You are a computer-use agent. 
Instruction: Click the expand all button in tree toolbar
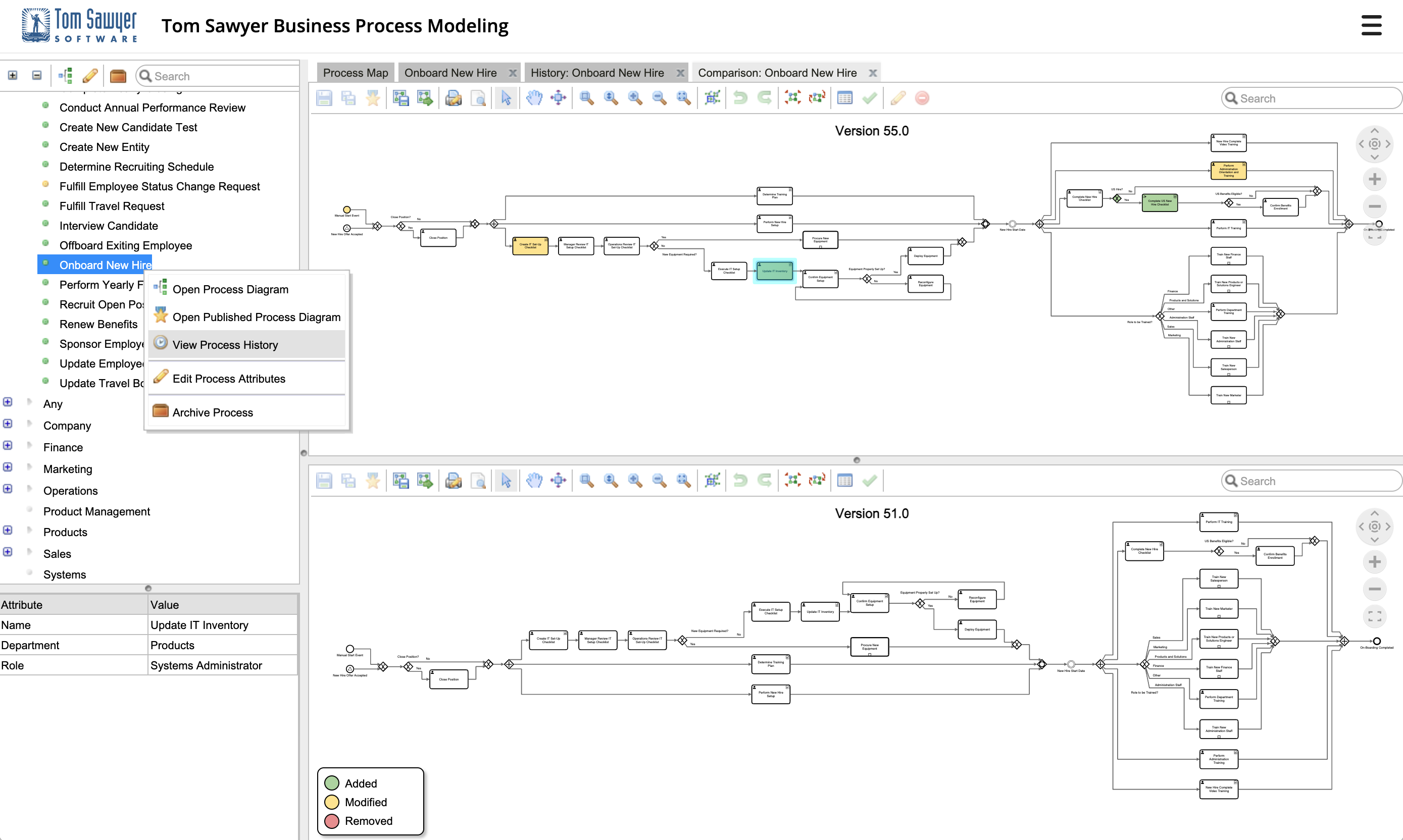tap(13, 75)
